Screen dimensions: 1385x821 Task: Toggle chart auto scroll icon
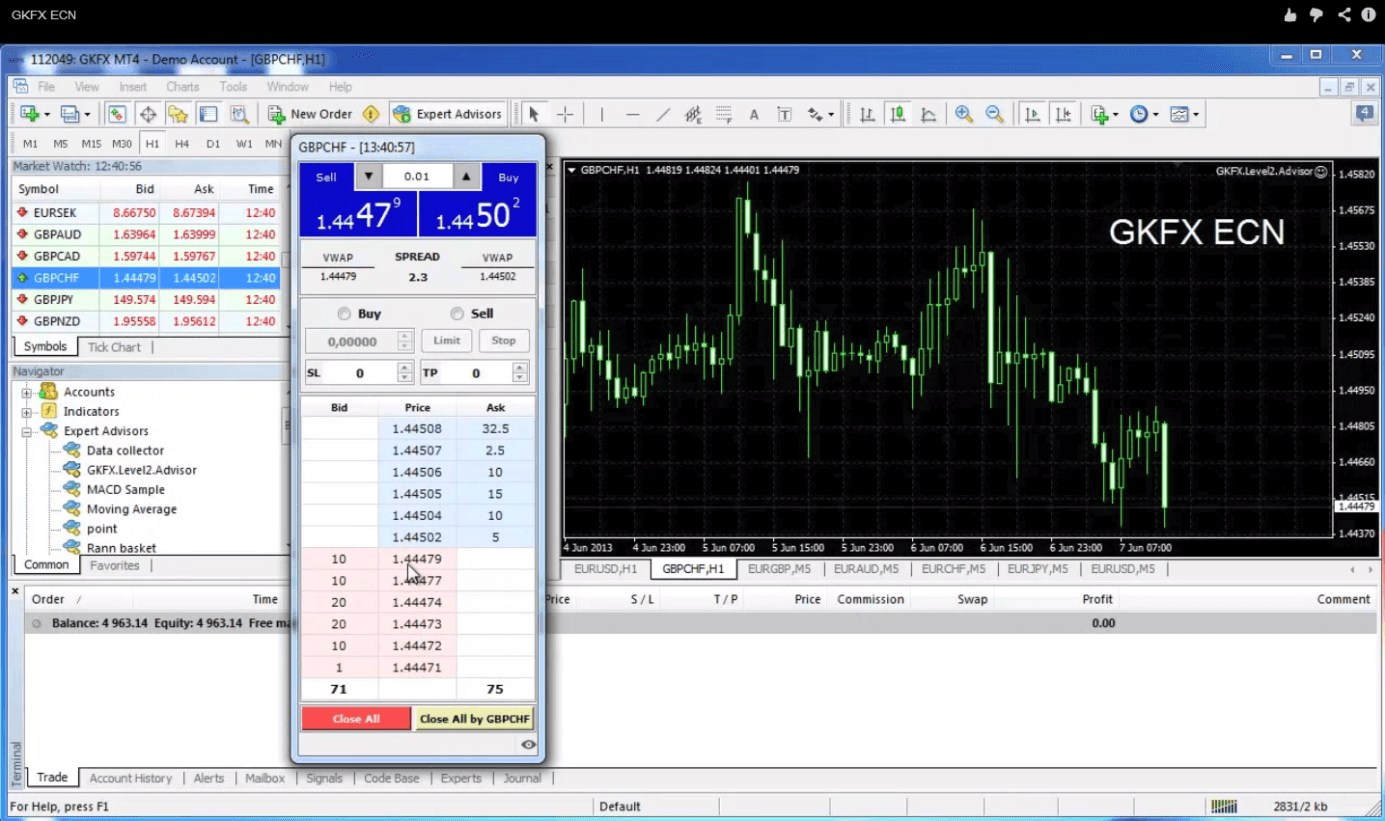click(x=1032, y=114)
